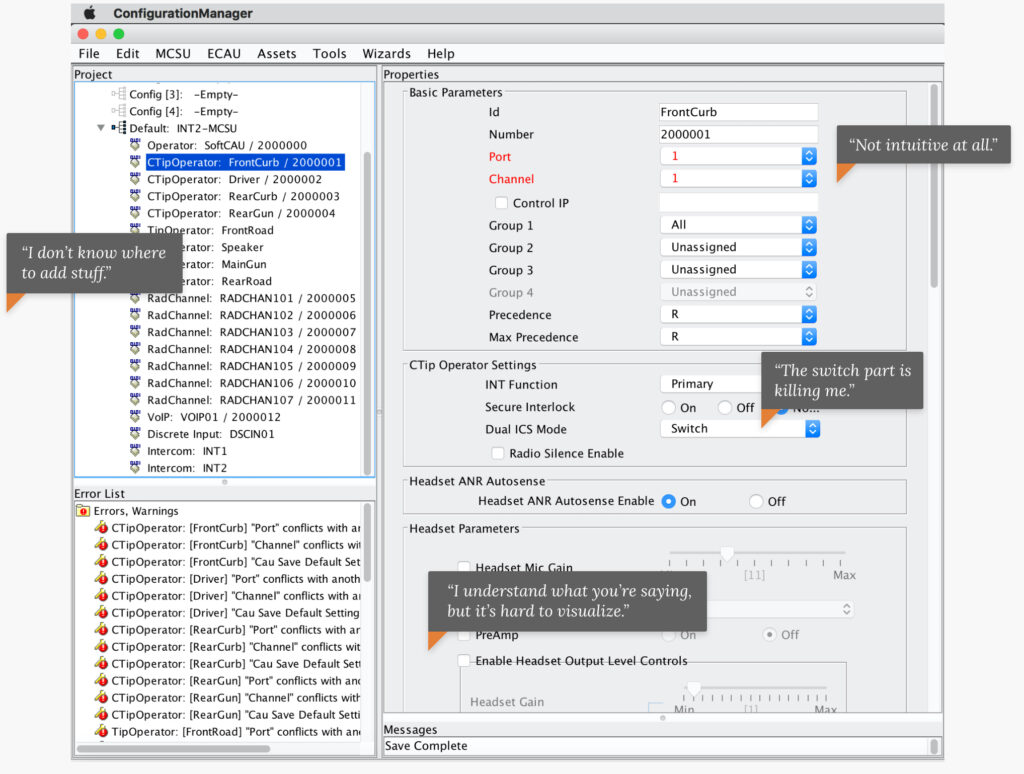Select the "Save Complete" message text
The image size is (1024, 774).
point(426,745)
